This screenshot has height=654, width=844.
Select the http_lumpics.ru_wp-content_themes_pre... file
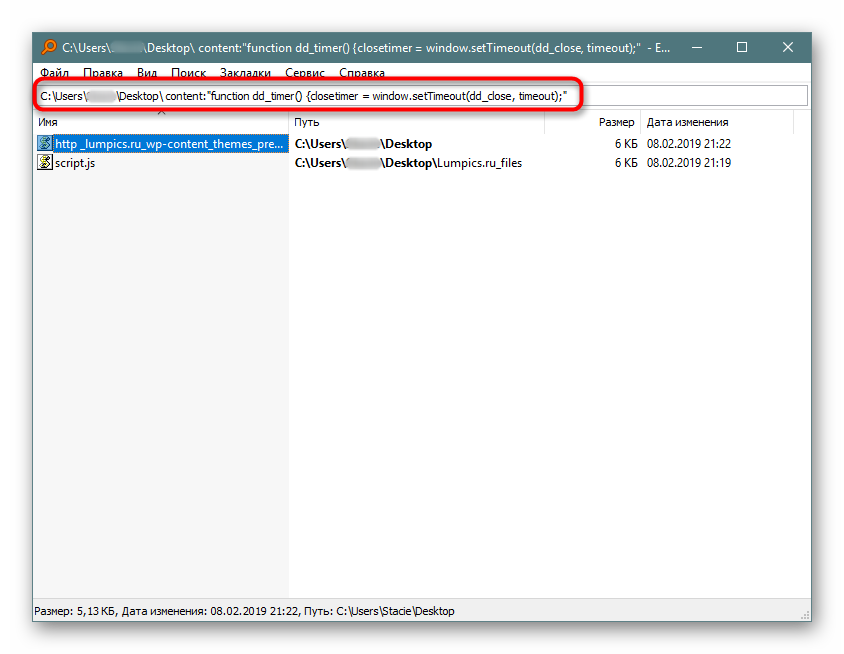pos(170,144)
